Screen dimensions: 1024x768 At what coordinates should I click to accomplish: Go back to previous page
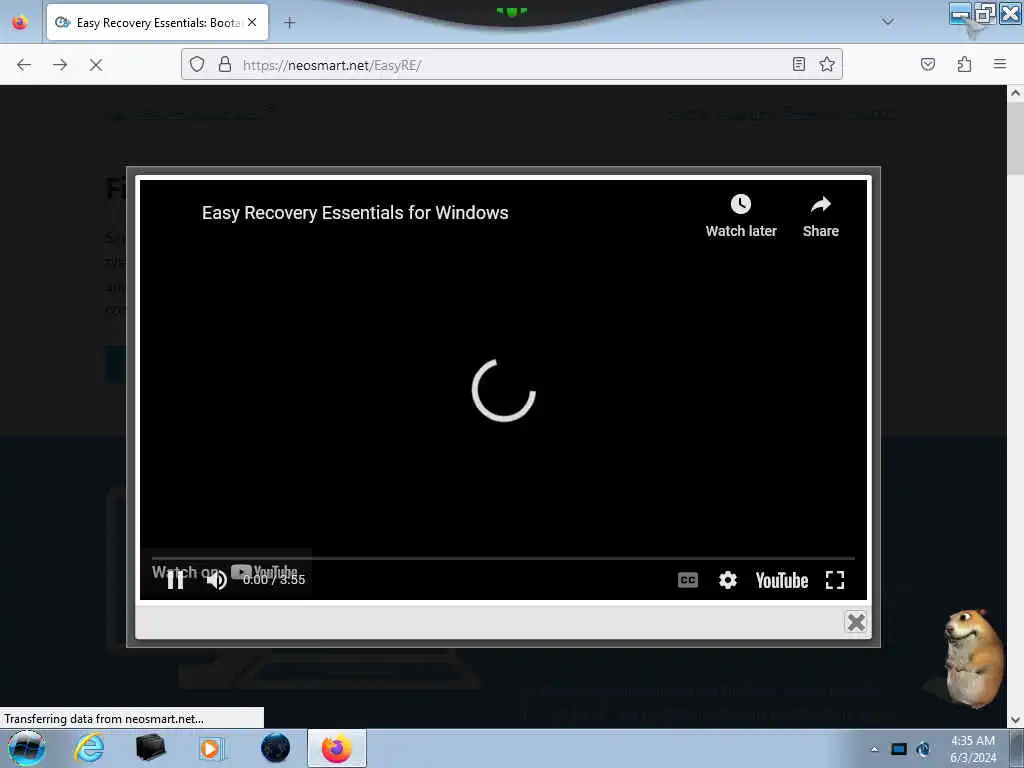[x=24, y=65]
